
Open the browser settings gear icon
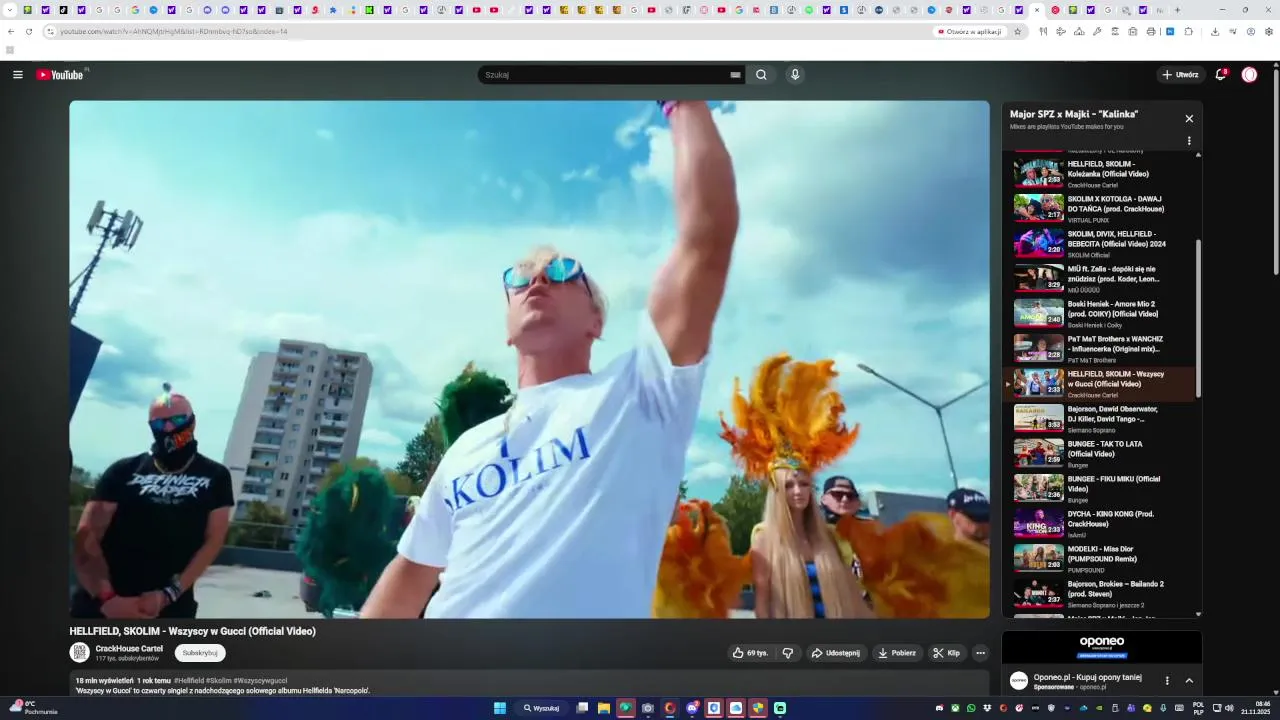(1269, 31)
